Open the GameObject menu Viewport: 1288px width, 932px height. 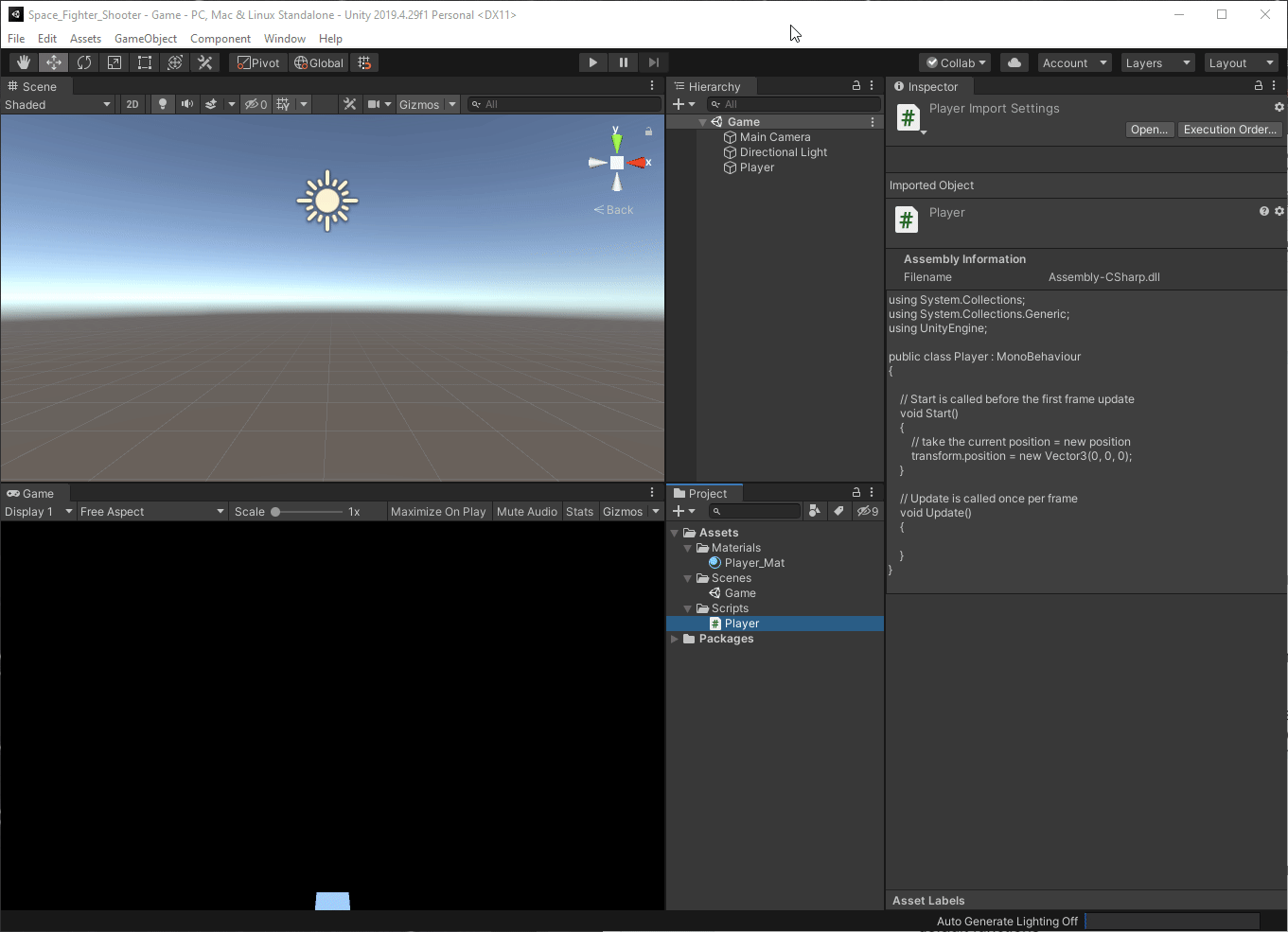[x=145, y=38]
